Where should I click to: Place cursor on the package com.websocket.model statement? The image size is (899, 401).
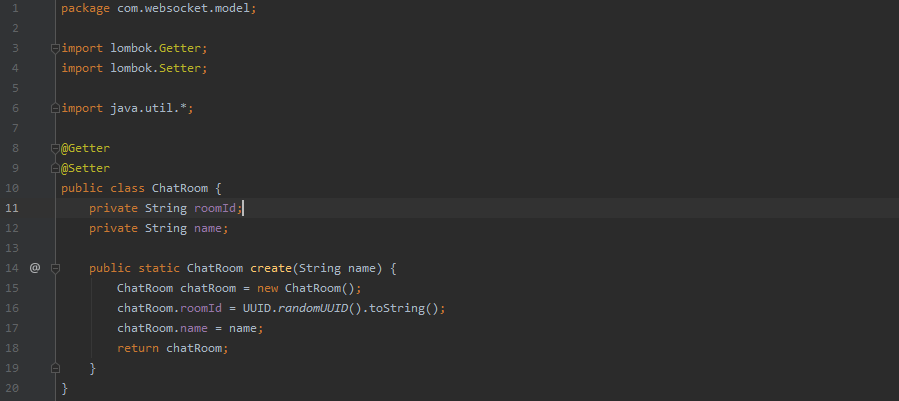[158, 8]
